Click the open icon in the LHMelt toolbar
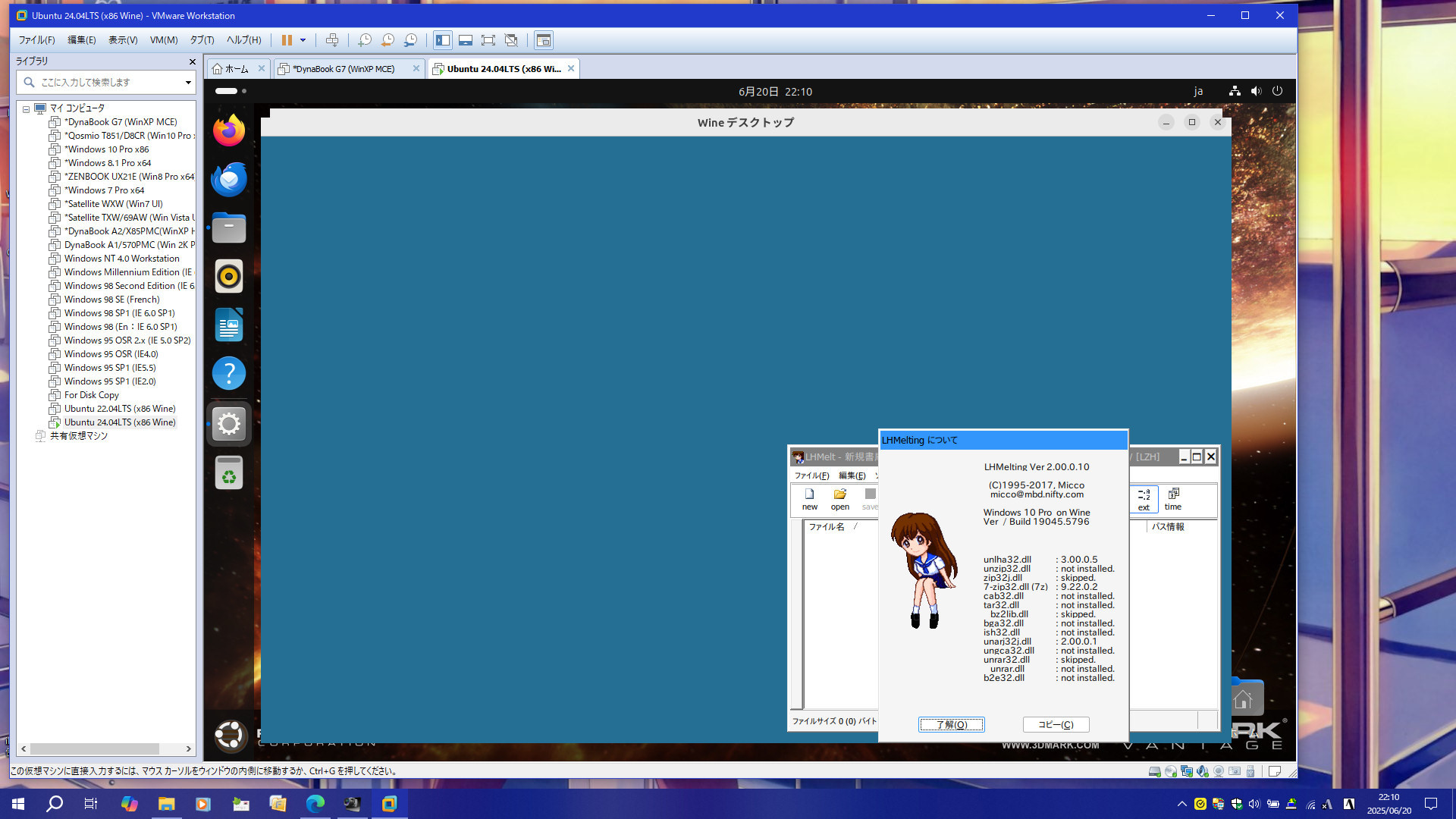1456x819 pixels. tap(839, 499)
